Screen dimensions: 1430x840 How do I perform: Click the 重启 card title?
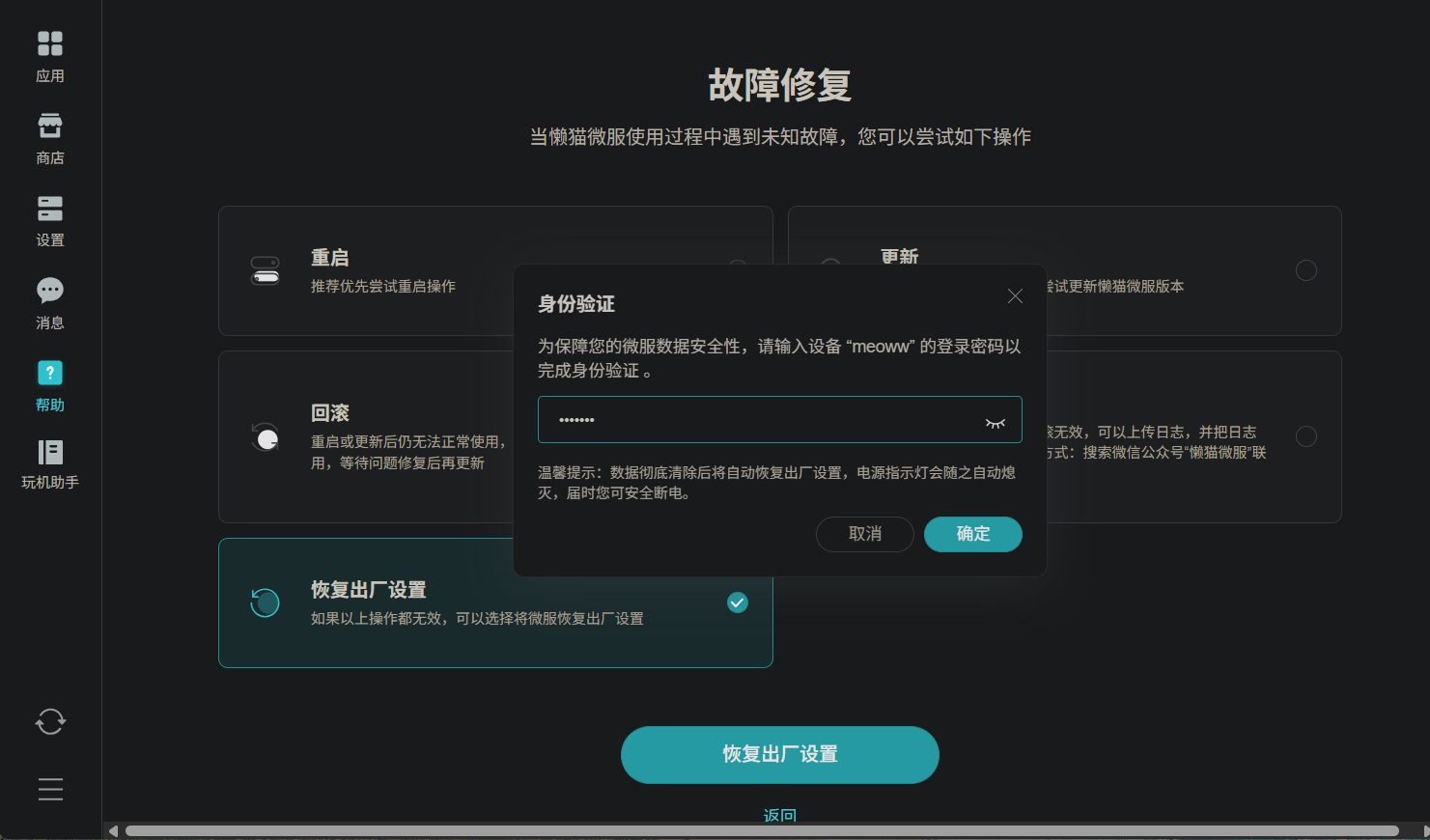(x=330, y=258)
